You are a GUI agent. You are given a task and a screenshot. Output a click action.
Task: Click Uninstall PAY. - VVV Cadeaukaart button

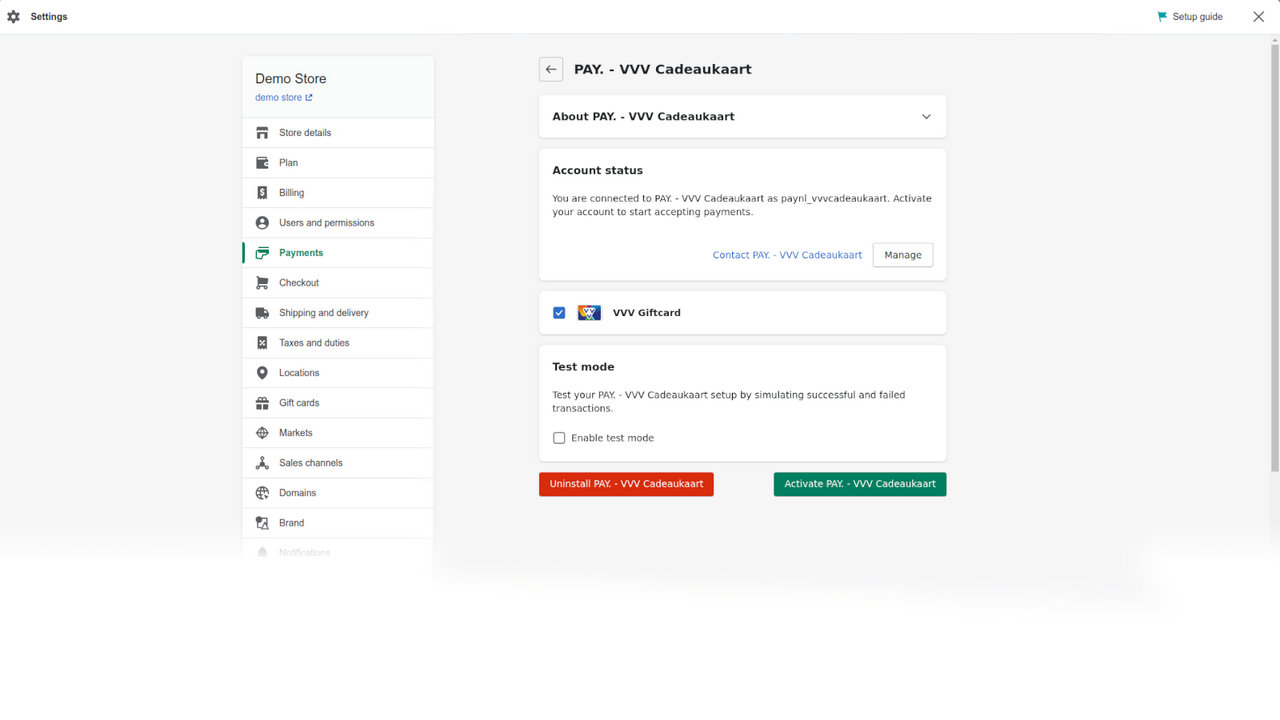[626, 484]
